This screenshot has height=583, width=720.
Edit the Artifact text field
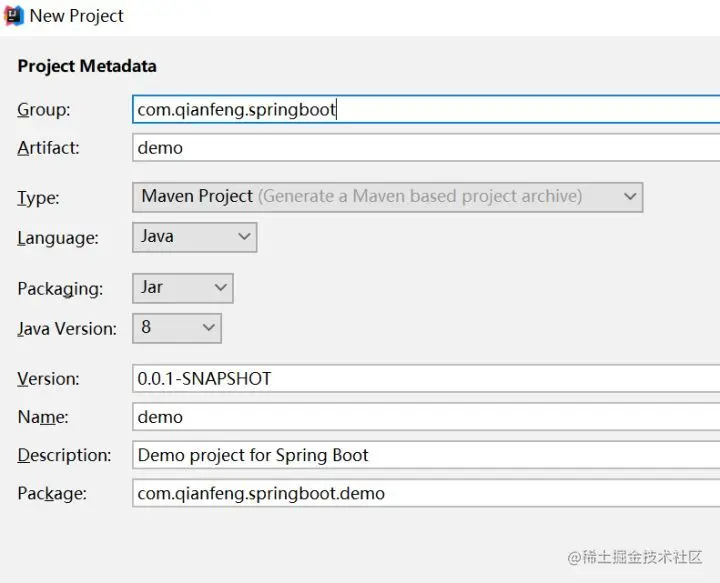pyautogui.click(x=426, y=148)
